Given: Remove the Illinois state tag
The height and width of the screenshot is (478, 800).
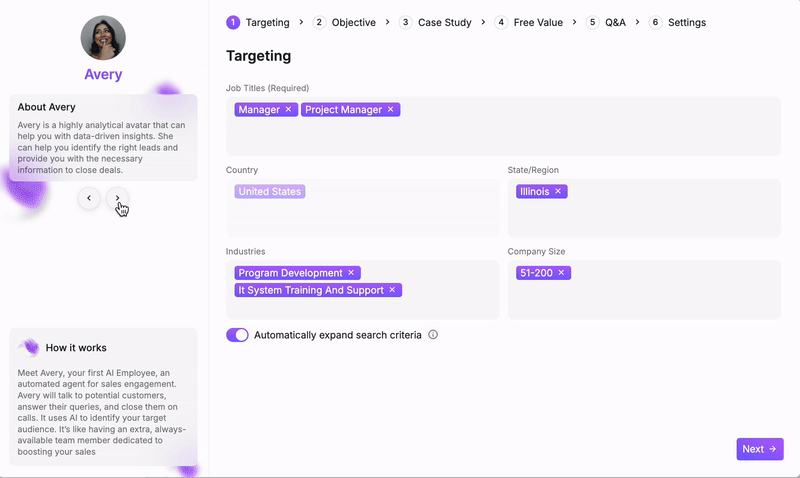Looking at the screenshot, I should 558,191.
